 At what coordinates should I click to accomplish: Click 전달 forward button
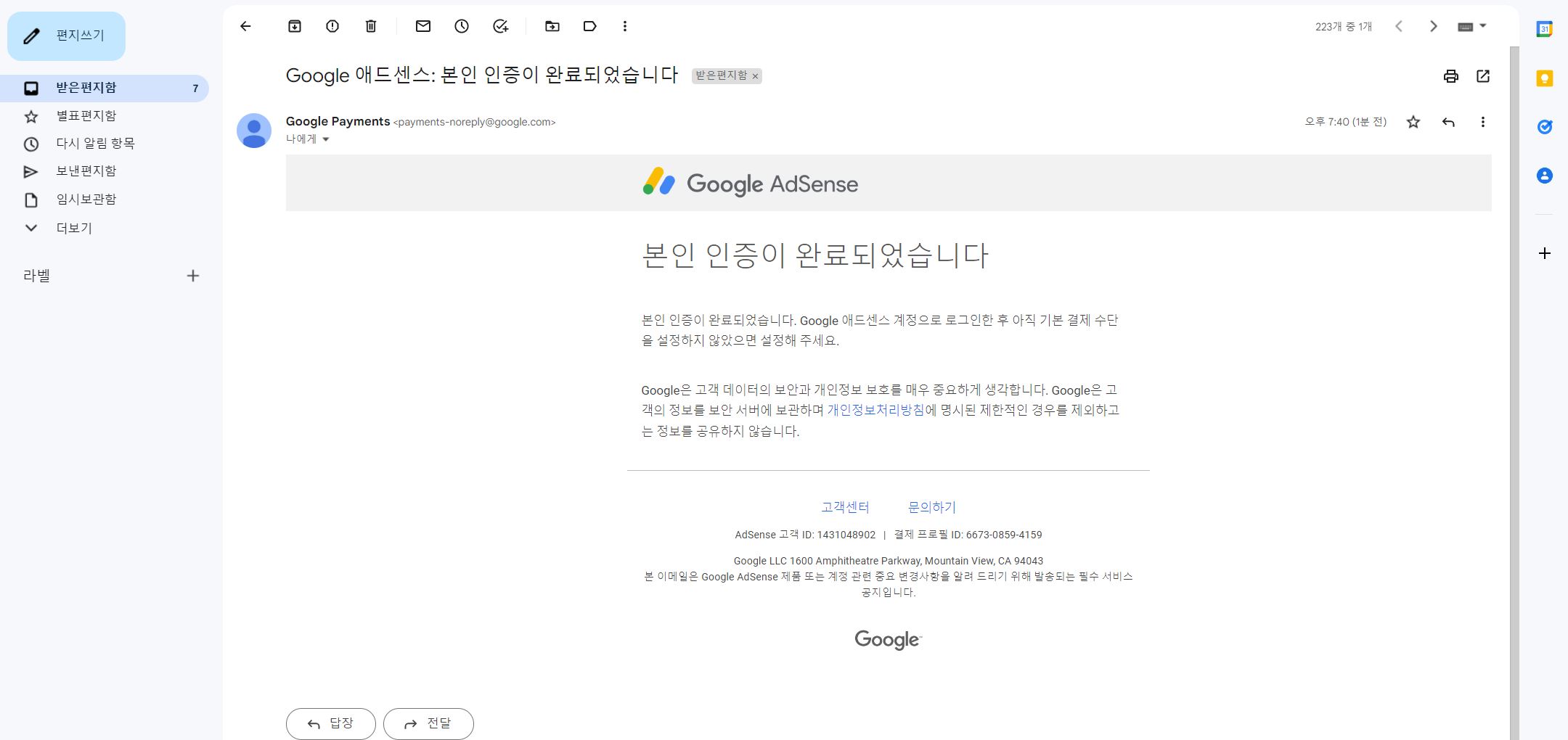click(428, 723)
